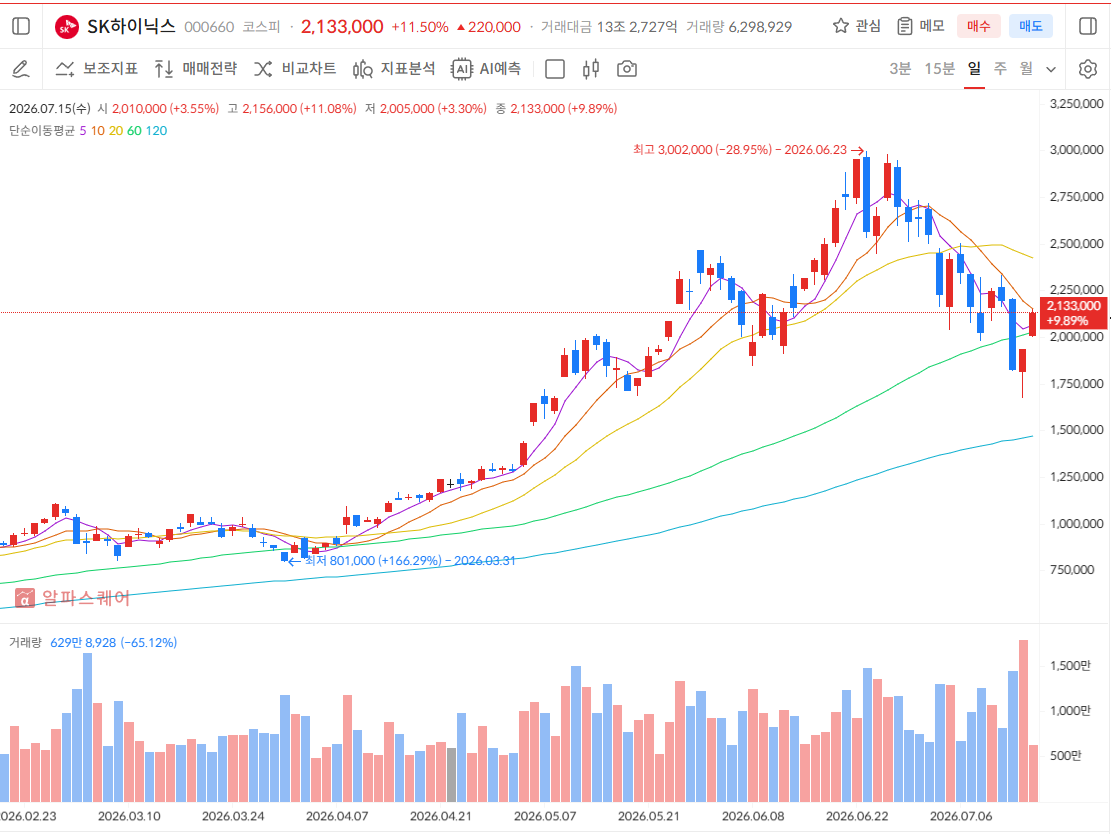
Task: Select the 120-day moving average
Action: (x=157, y=130)
